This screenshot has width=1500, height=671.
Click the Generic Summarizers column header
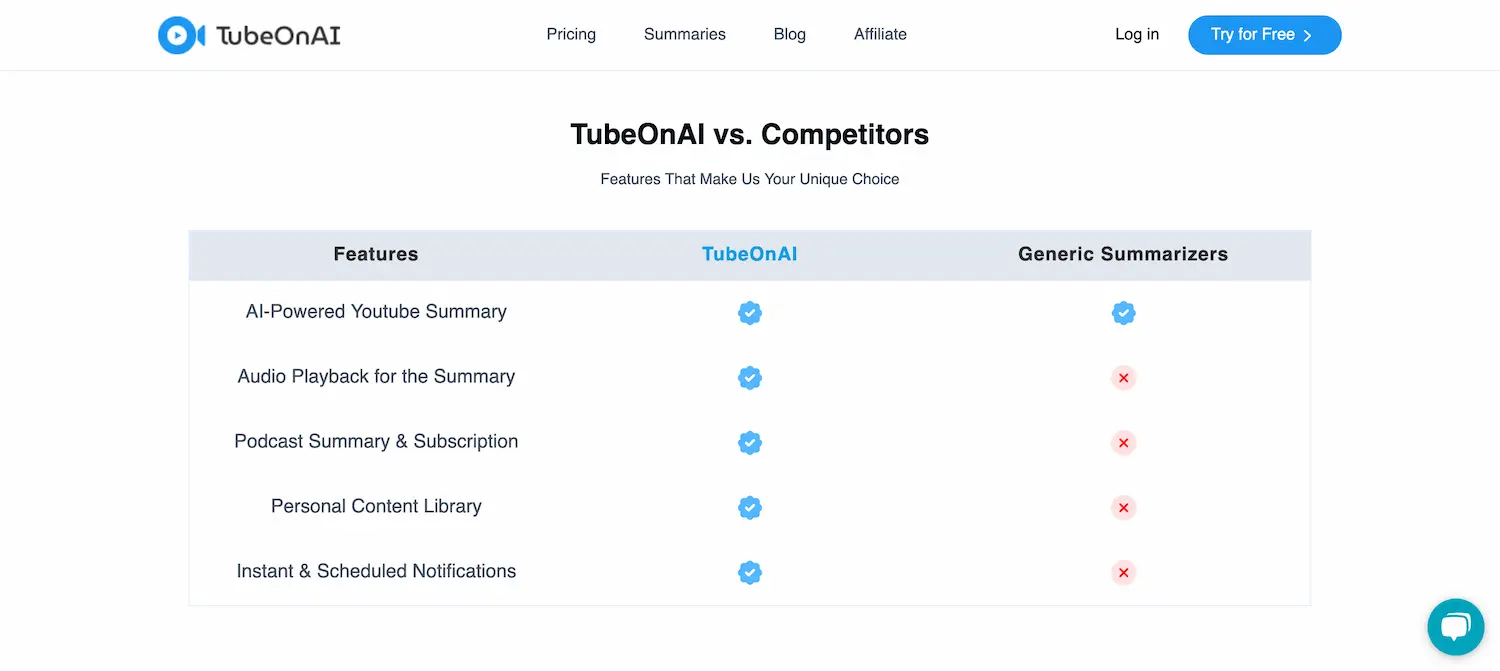[1123, 254]
